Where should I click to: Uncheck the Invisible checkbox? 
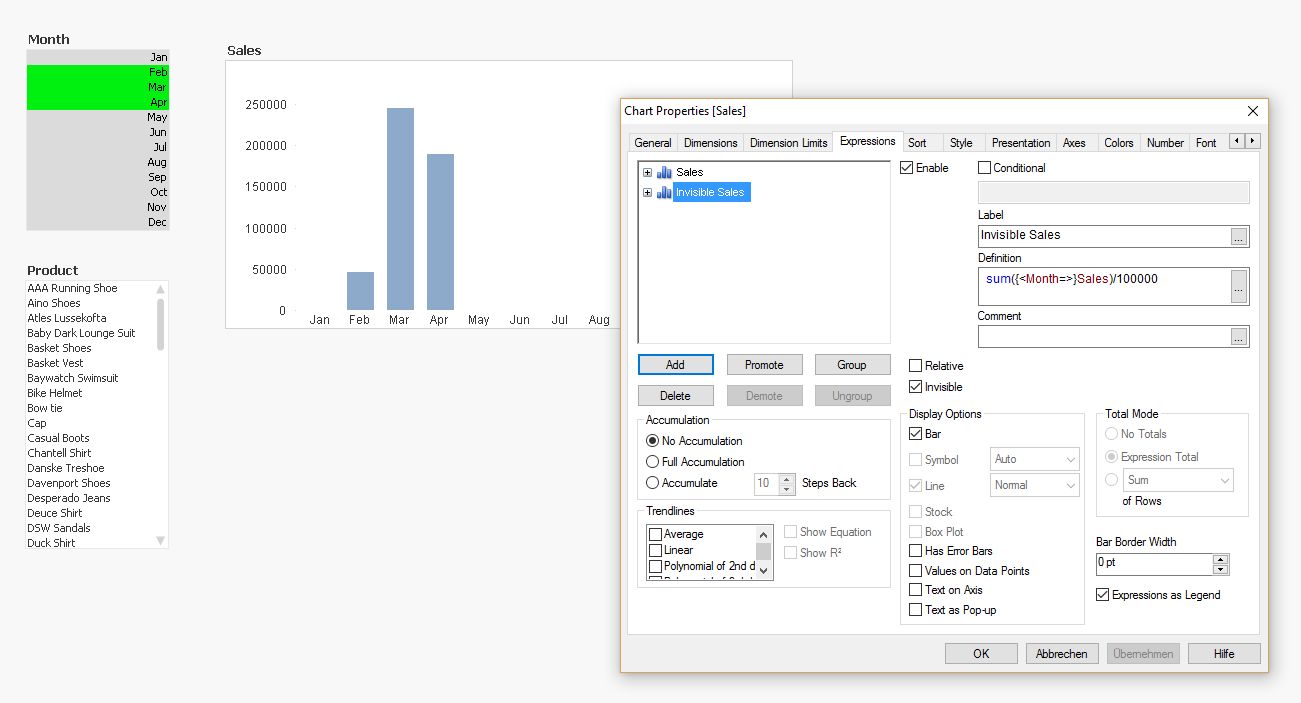916,387
